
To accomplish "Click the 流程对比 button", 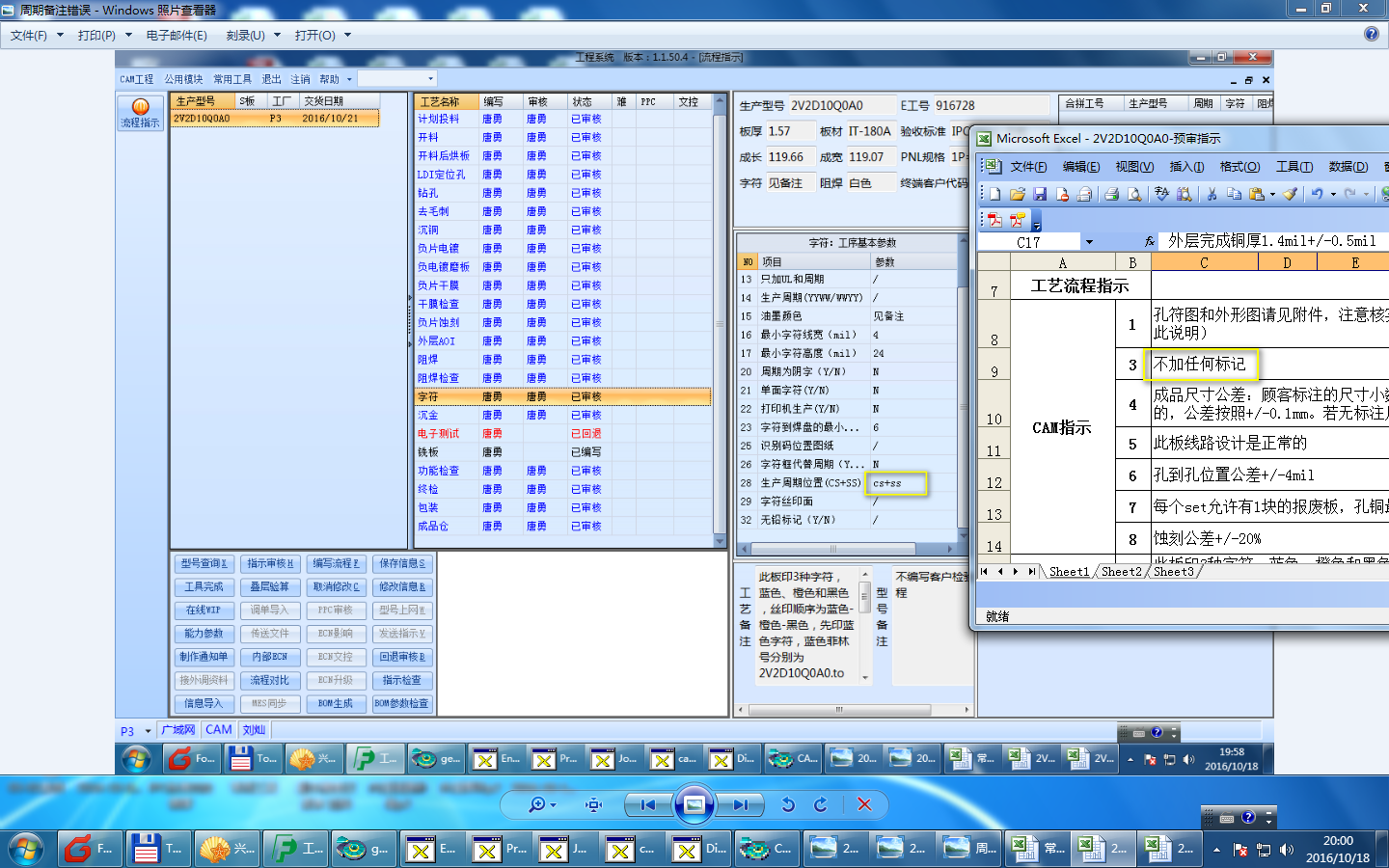I will pos(269,680).
